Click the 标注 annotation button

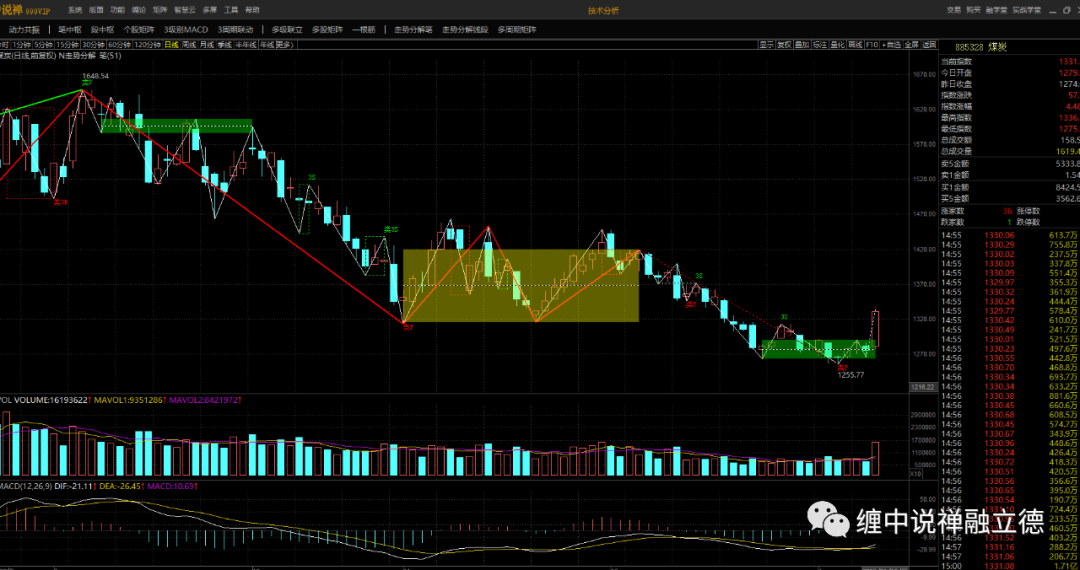pyautogui.click(x=820, y=45)
